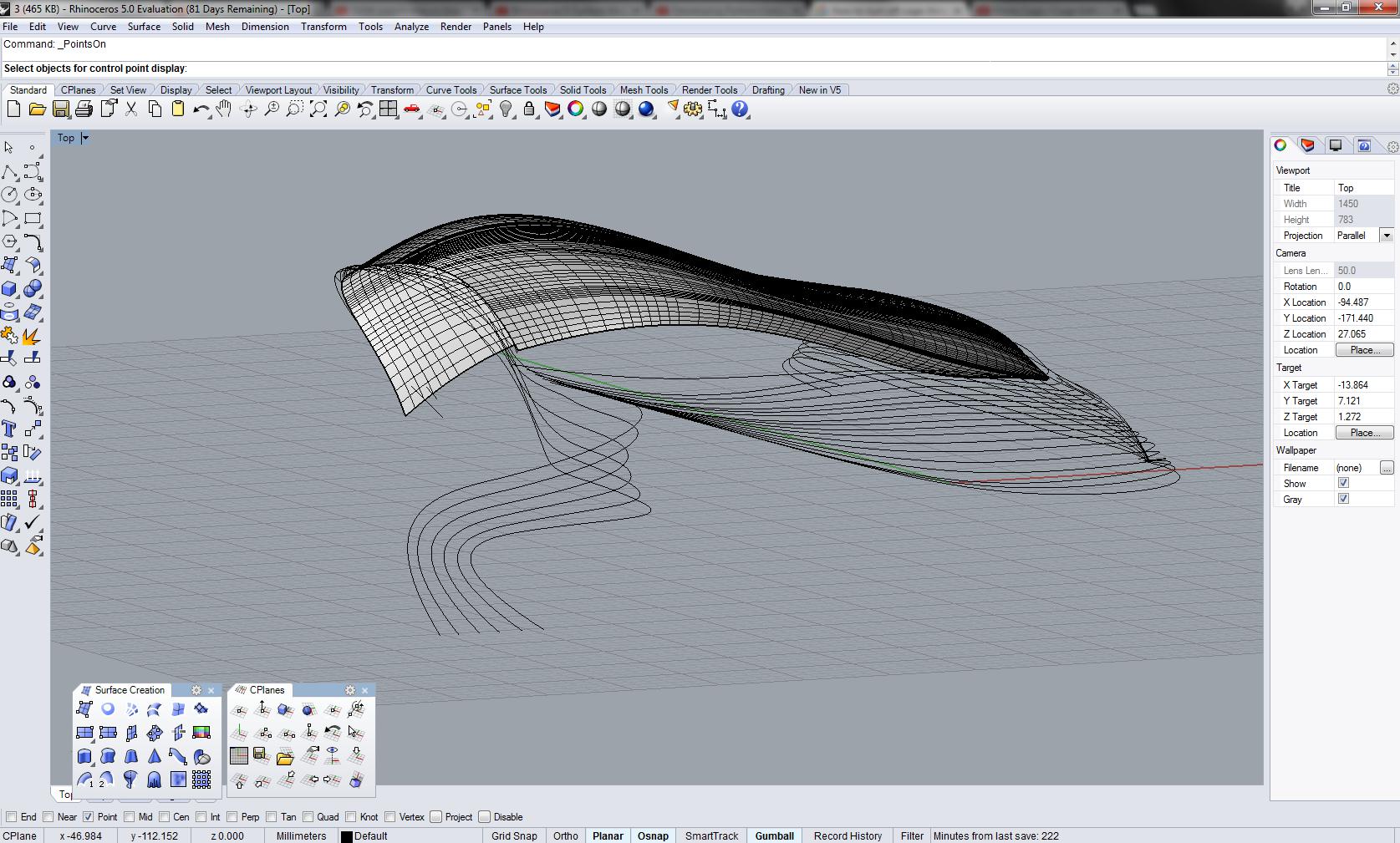Viewport: 1400px width, 843px height.
Task: Enable the Int osnap checkbox
Action: [x=201, y=817]
